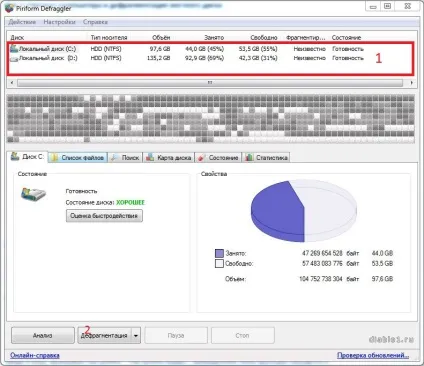The width and height of the screenshot is (424, 366).
Task: Sort by the Тип носителя column header
Action: (x=109, y=38)
